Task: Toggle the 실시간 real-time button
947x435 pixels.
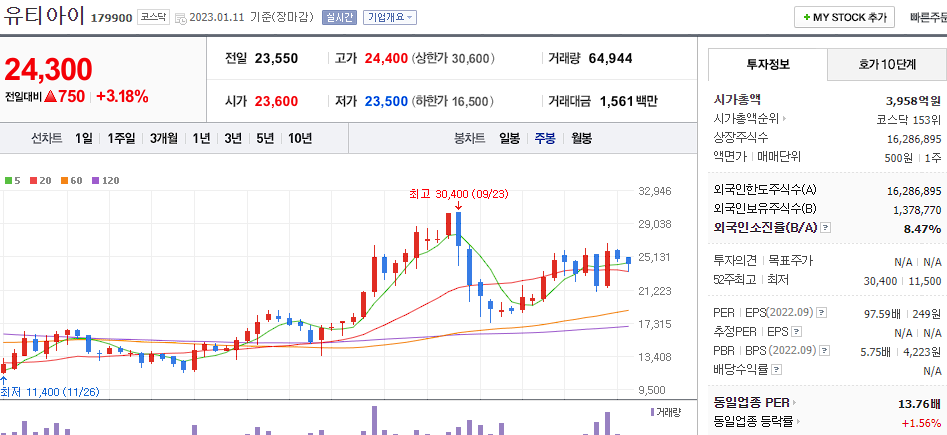Action: 340,18
